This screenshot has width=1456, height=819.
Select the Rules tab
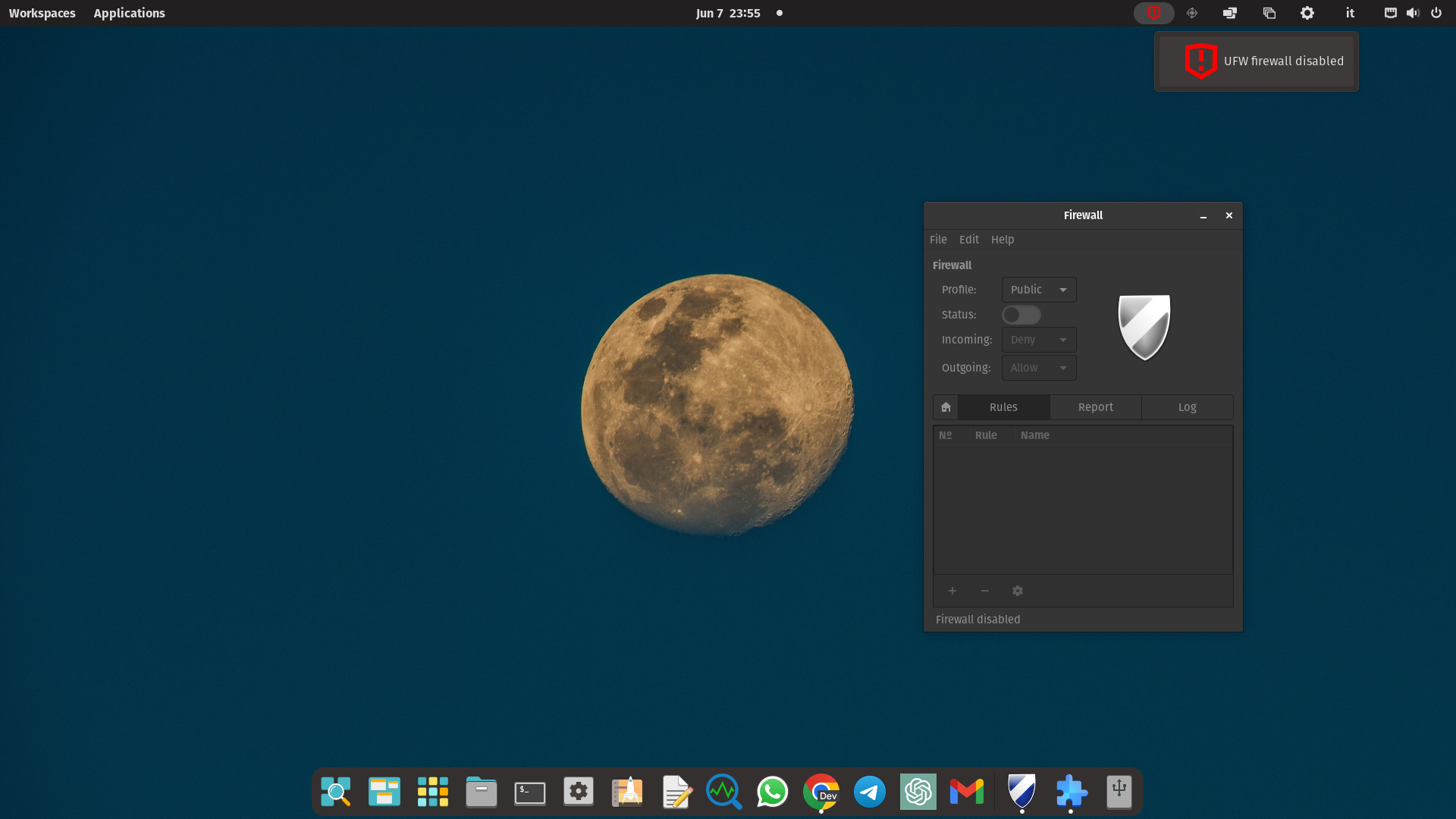[x=1003, y=407]
